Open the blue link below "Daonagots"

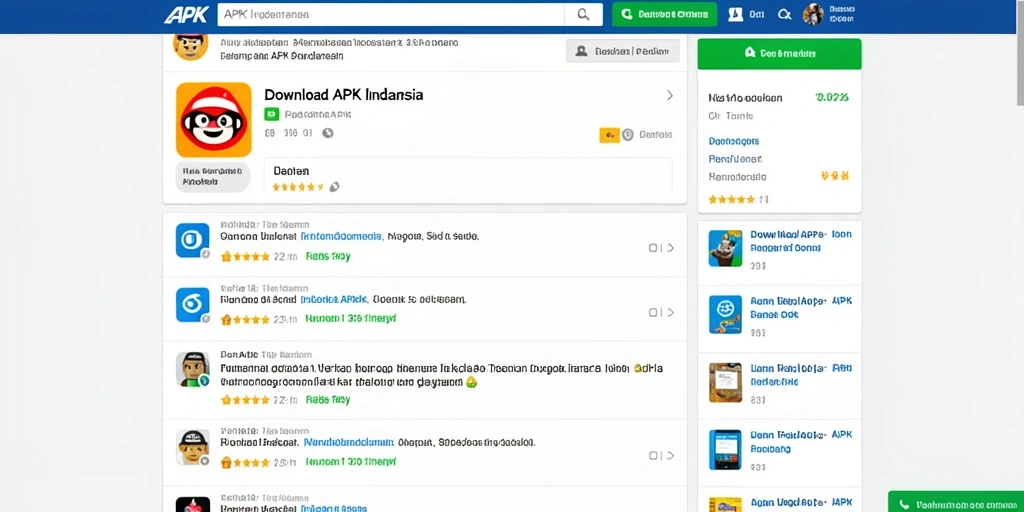(735, 159)
